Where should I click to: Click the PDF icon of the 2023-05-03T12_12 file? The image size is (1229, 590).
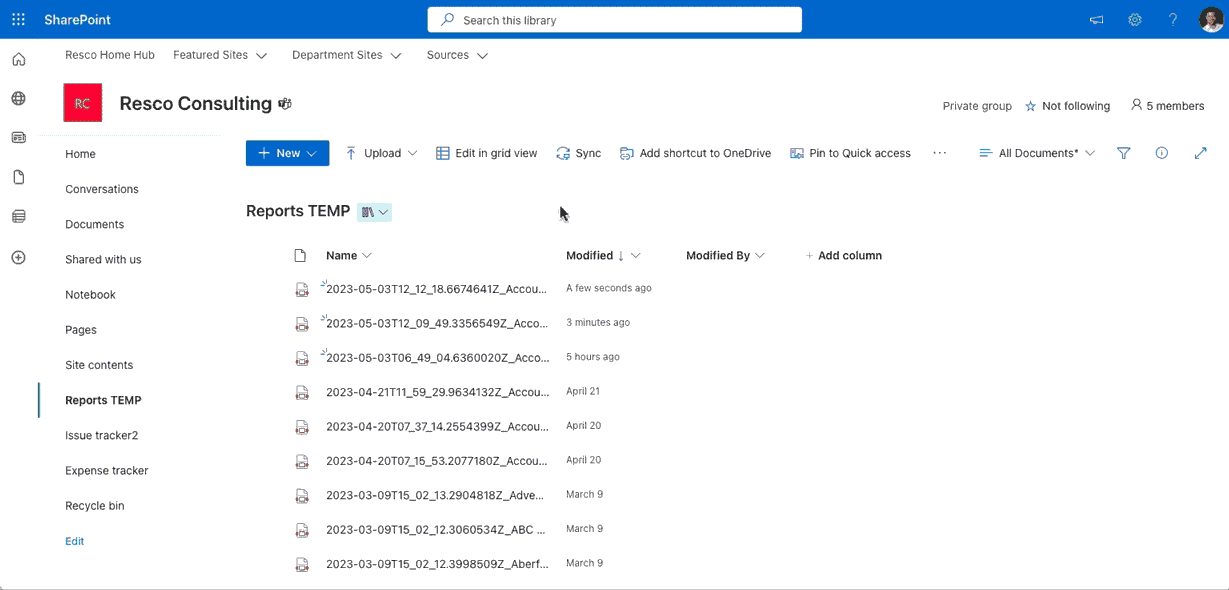[x=301, y=290]
